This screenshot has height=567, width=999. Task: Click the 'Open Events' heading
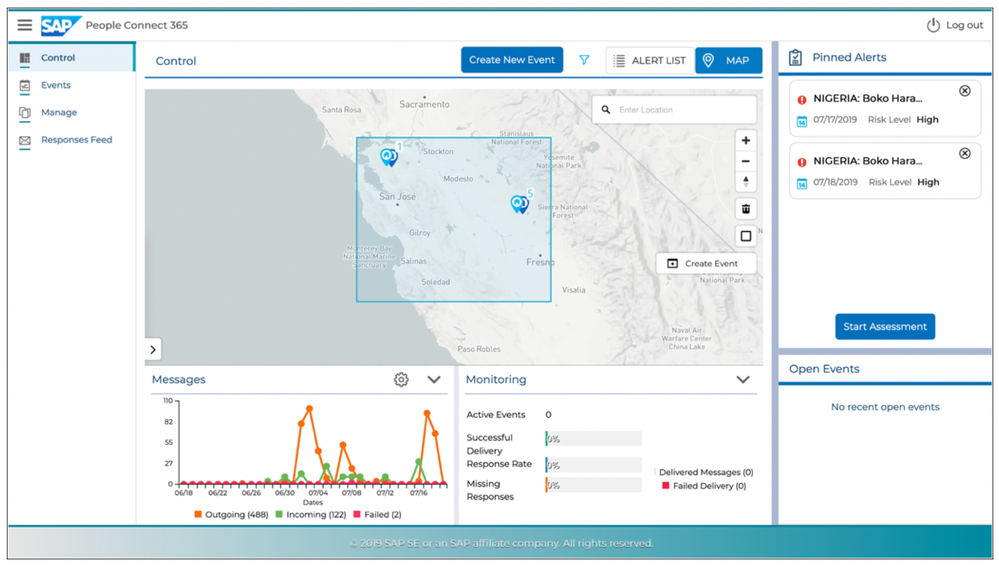tap(824, 369)
